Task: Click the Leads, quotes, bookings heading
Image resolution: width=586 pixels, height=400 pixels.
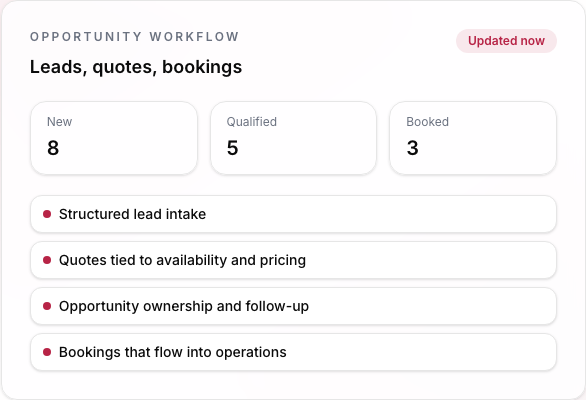Action: 136,68
